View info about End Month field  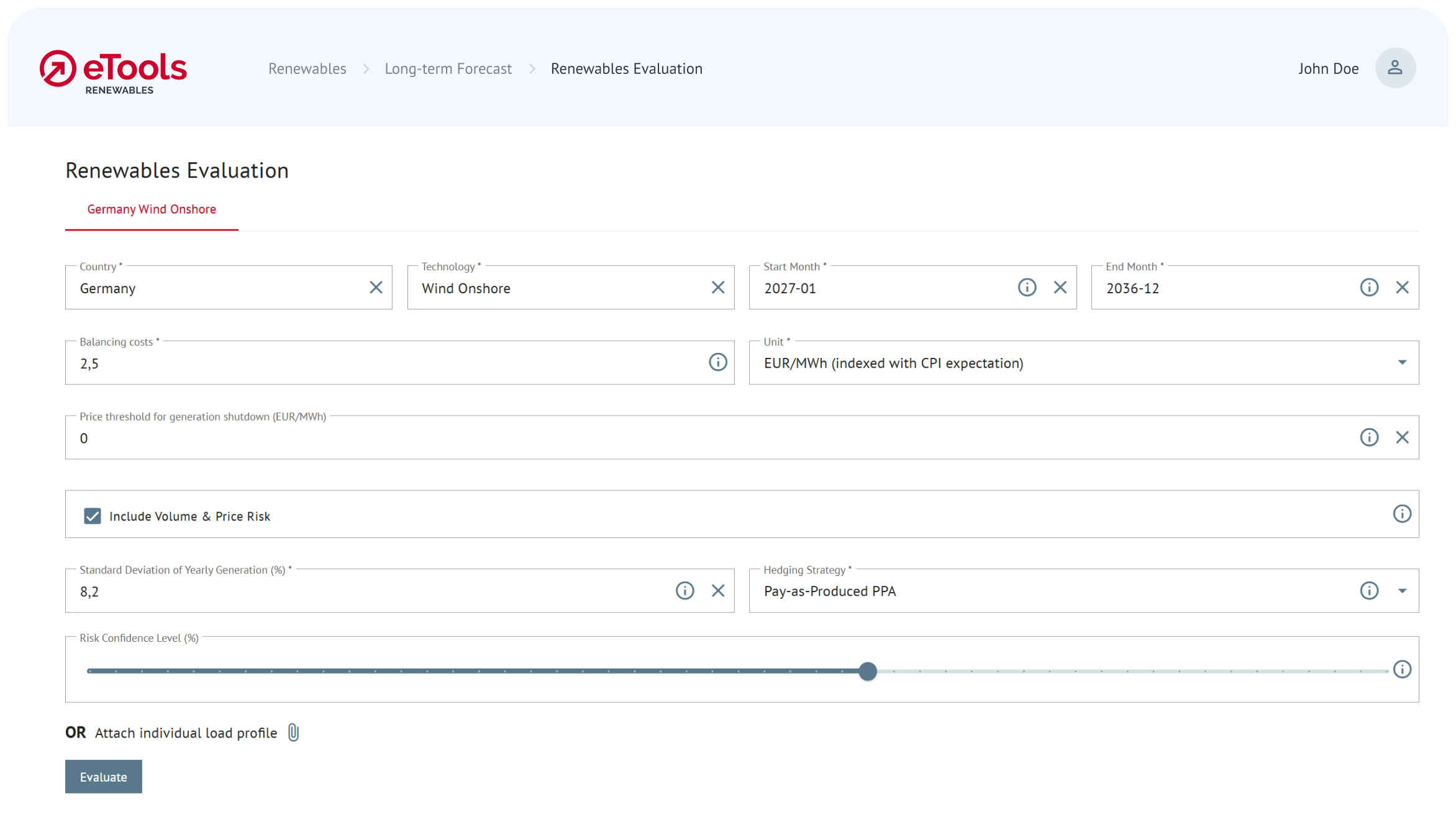1369,287
